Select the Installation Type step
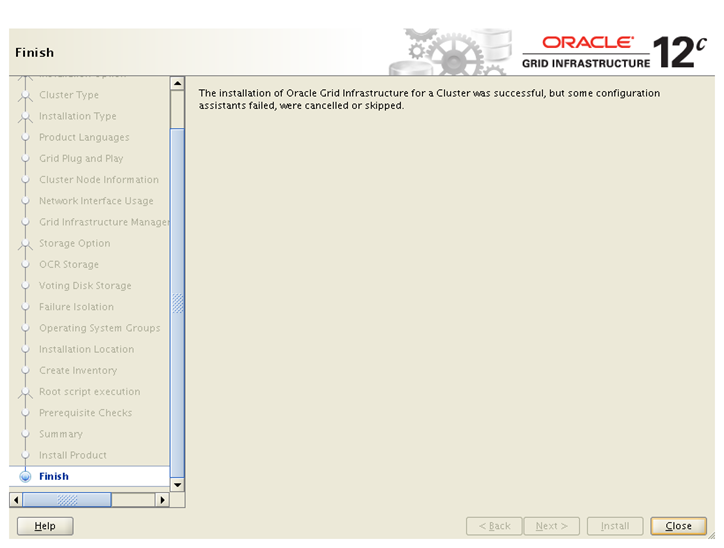724x548 pixels. (x=78, y=116)
